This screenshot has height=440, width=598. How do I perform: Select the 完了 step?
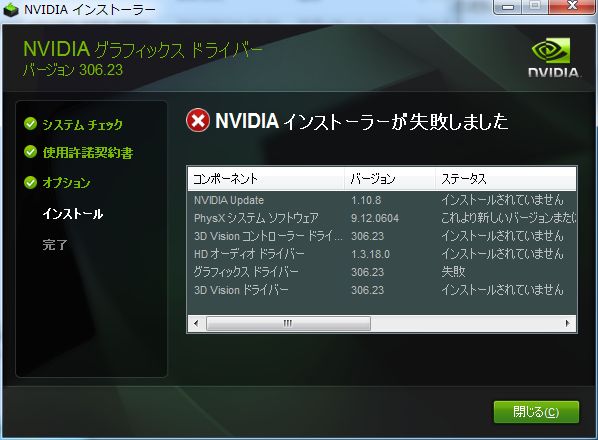55,244
